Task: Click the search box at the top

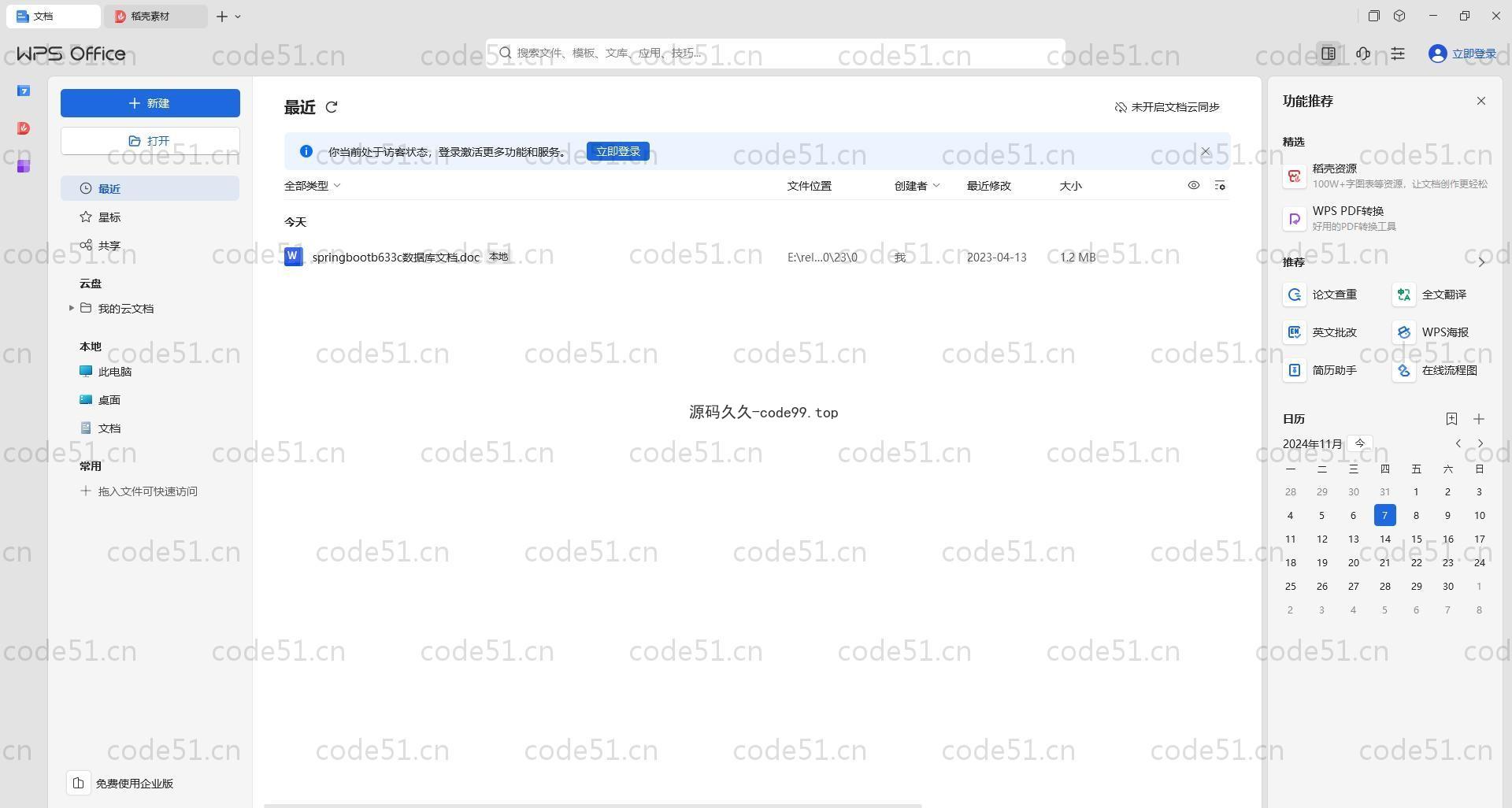Action: [776, 53]
